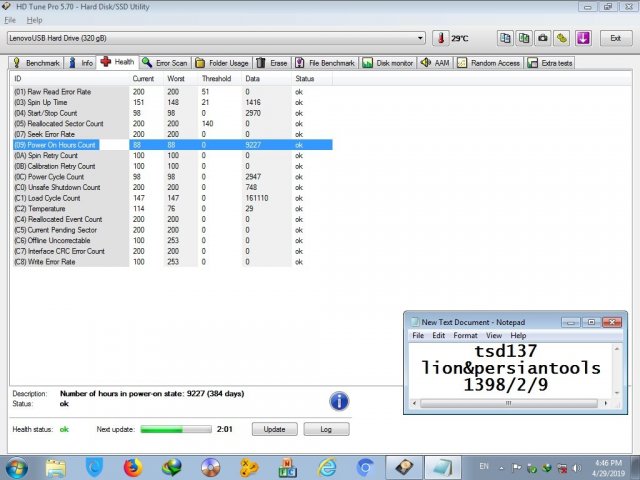
Task: Click the Log button
Action: click(326, 429)
